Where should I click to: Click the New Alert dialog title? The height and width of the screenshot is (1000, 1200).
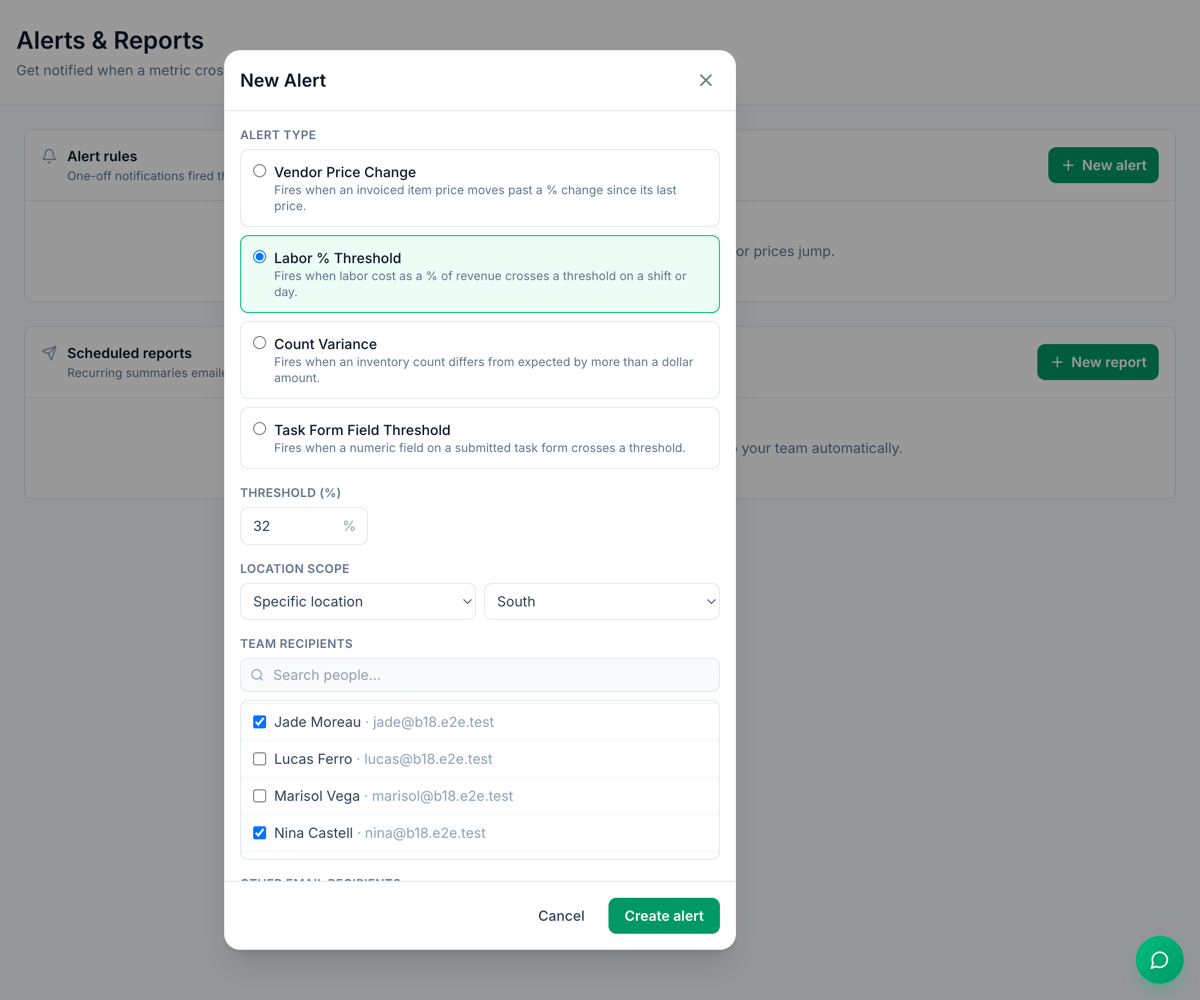(x=283, y=80)
